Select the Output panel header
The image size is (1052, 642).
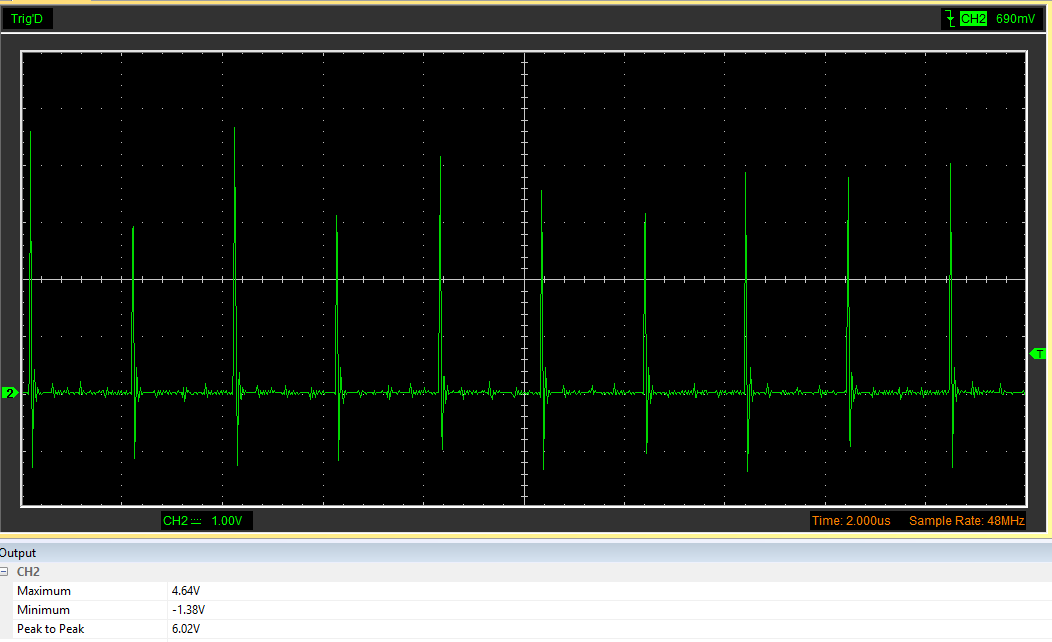tap(18, 553)
